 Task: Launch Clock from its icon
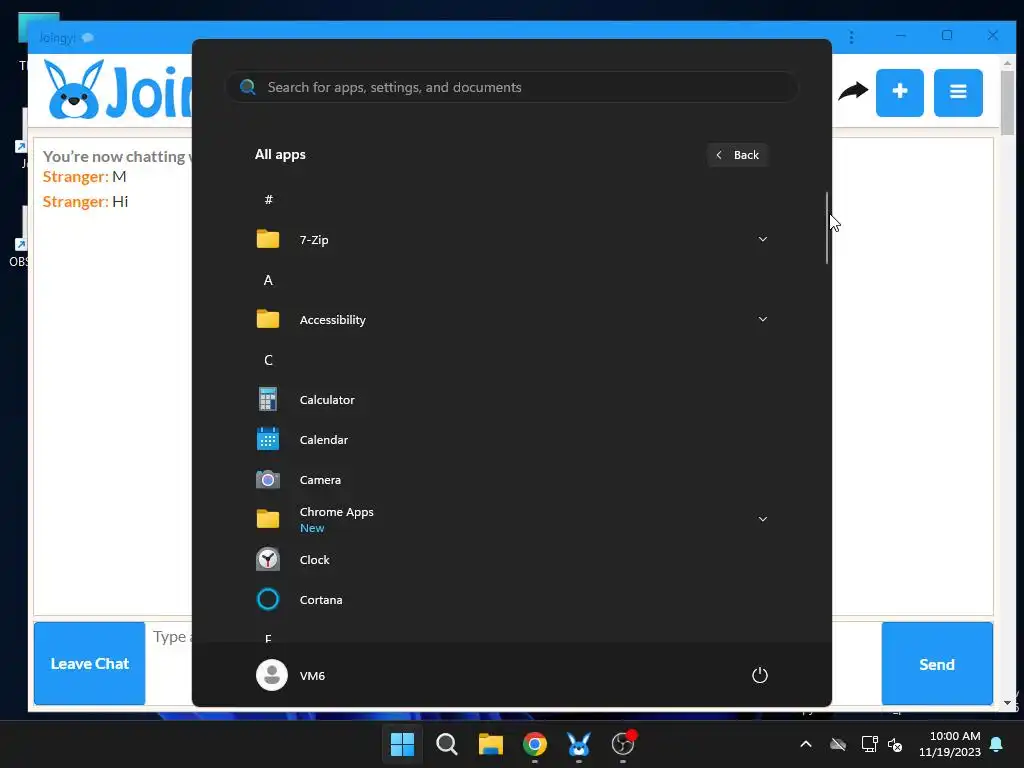(268, 560)
